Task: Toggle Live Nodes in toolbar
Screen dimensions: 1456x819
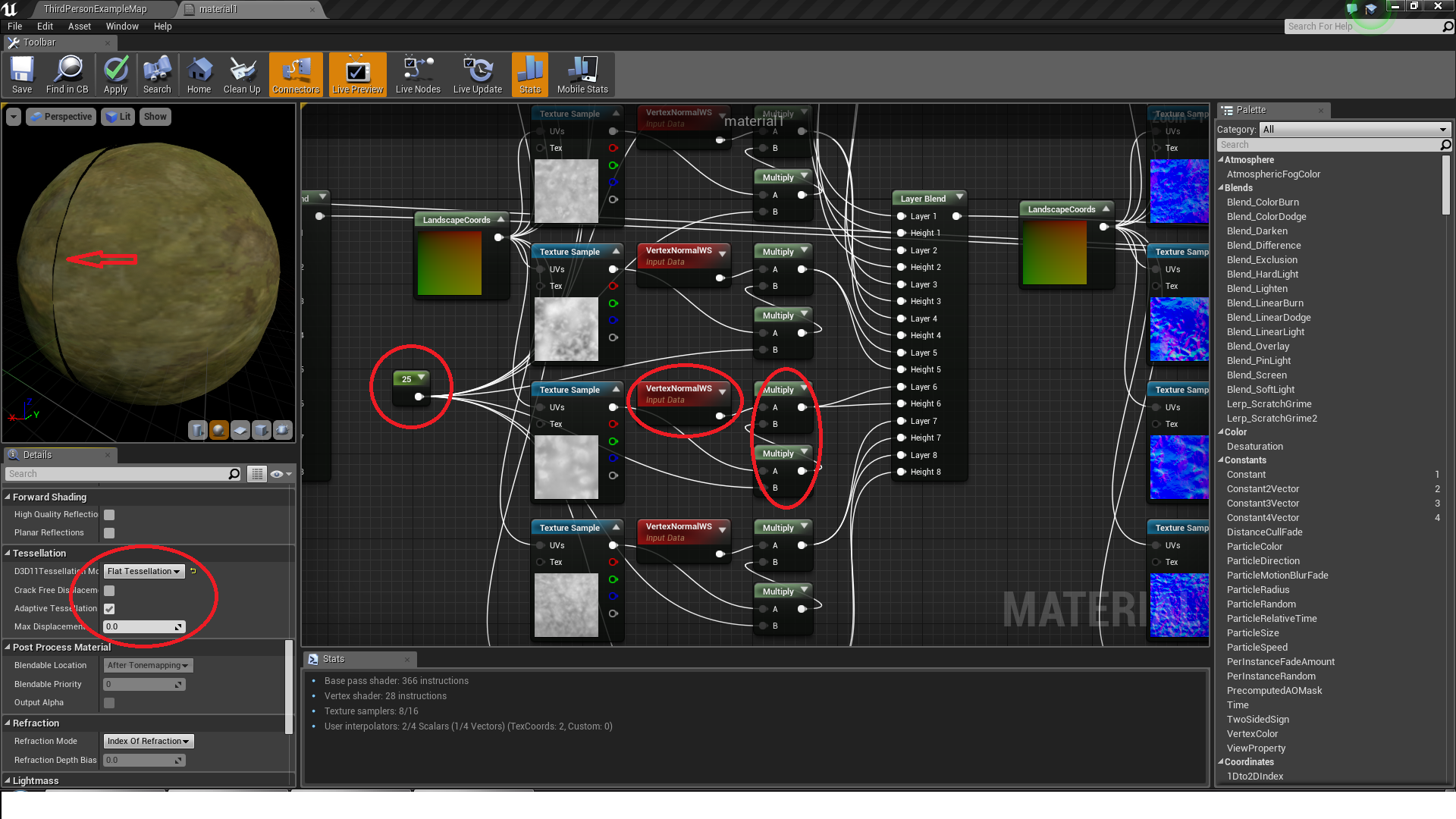Action: pyautogui.click(x=418, y=74)
